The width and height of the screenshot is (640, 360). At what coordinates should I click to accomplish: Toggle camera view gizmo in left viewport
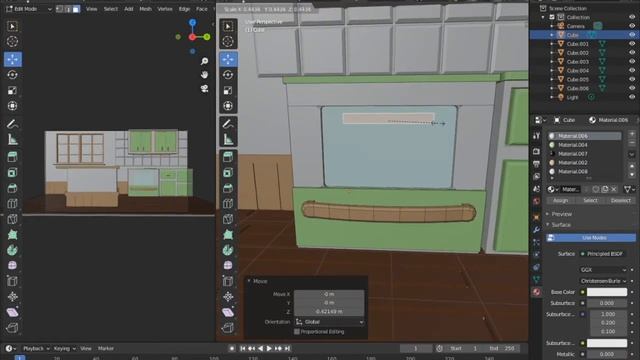(204, 89)
